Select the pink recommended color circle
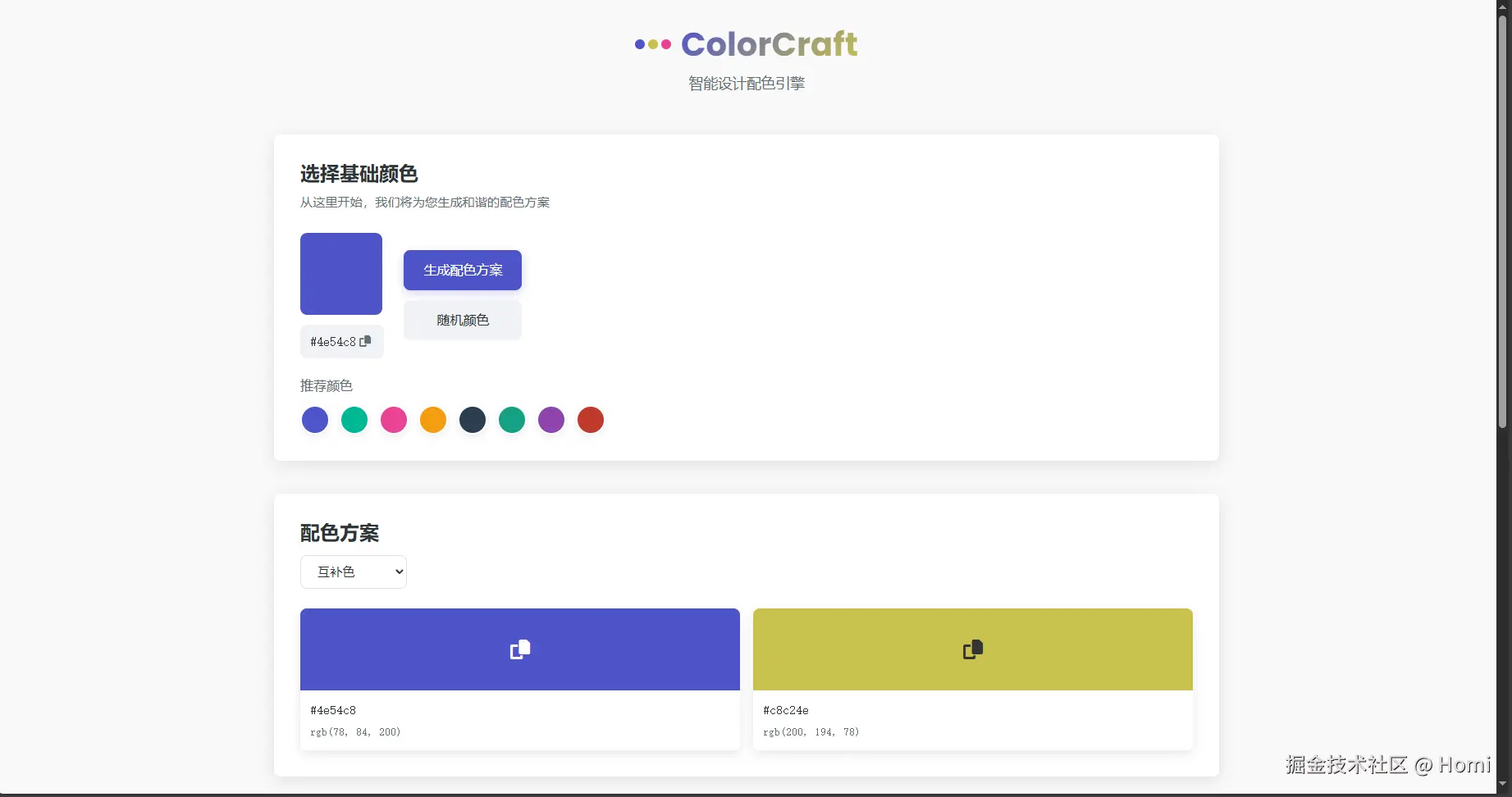This screenshot has width=1512, height=797. tap(393, 420)
